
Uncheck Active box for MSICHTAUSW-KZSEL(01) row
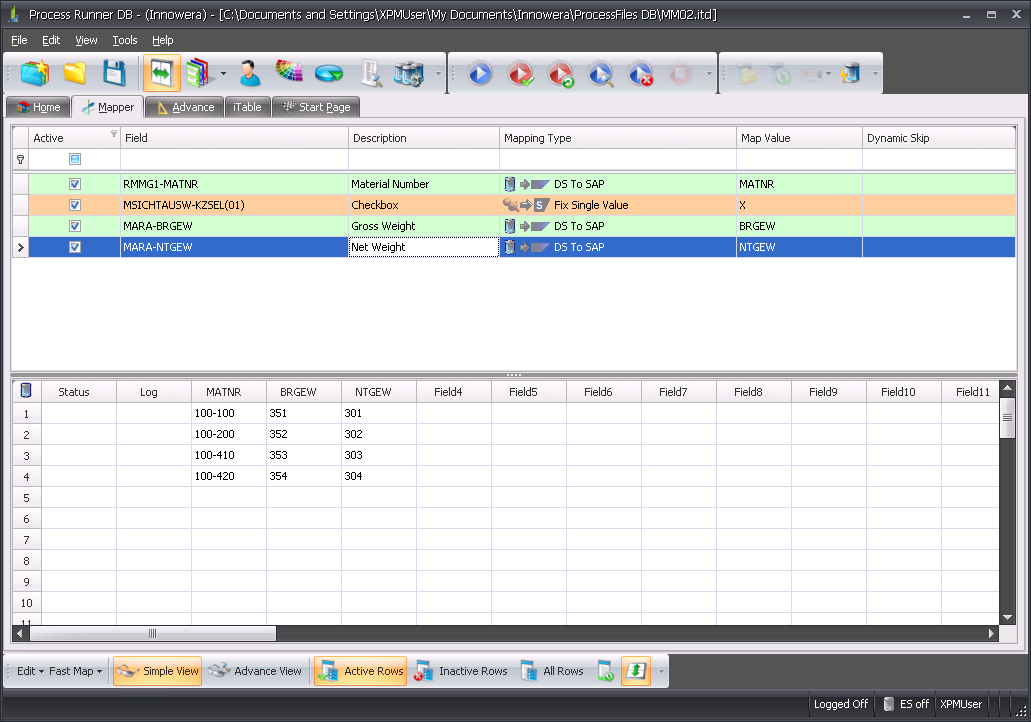point(75,205)
